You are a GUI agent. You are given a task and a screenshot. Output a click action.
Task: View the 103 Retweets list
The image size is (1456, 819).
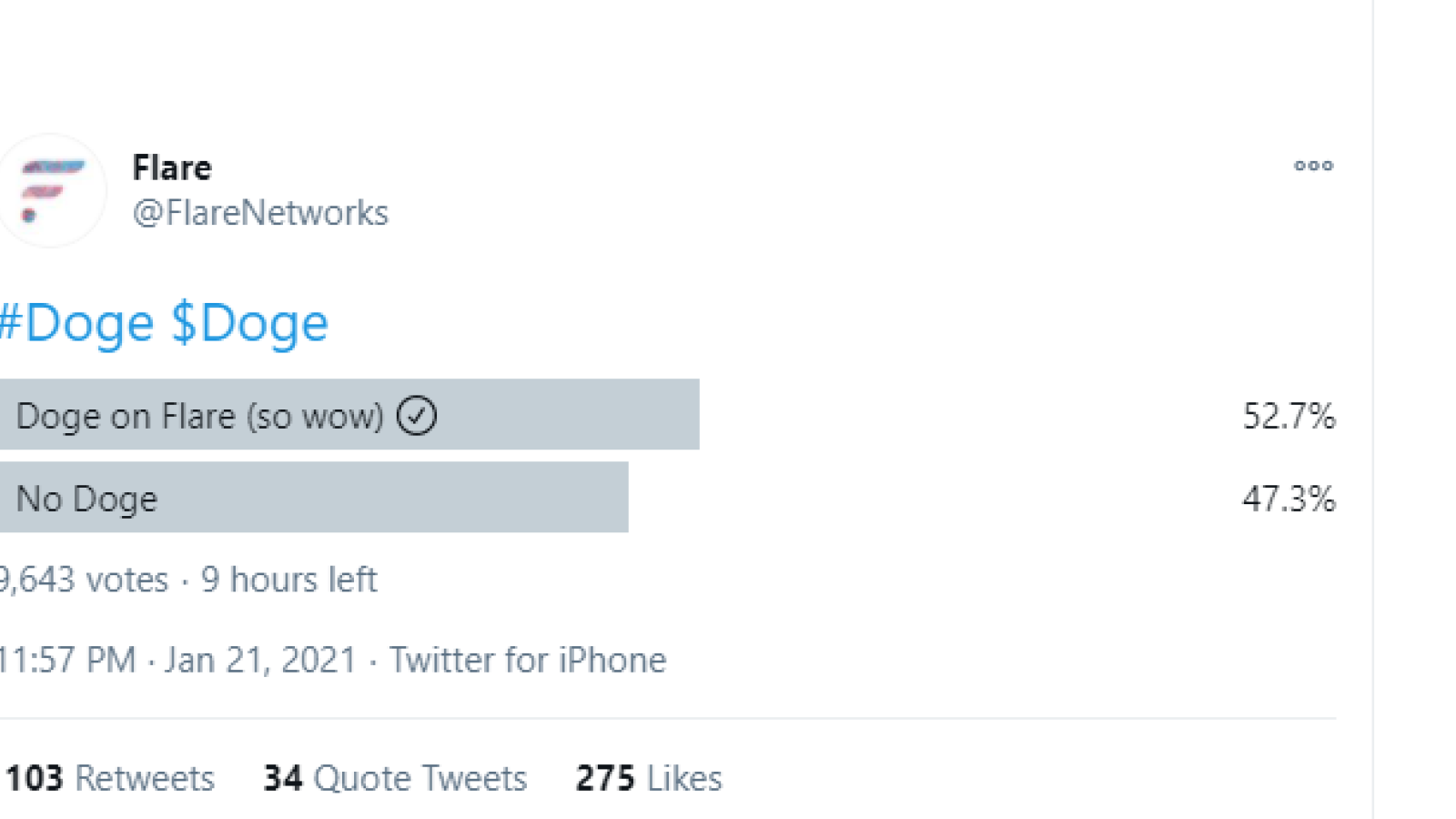point(110,779)
